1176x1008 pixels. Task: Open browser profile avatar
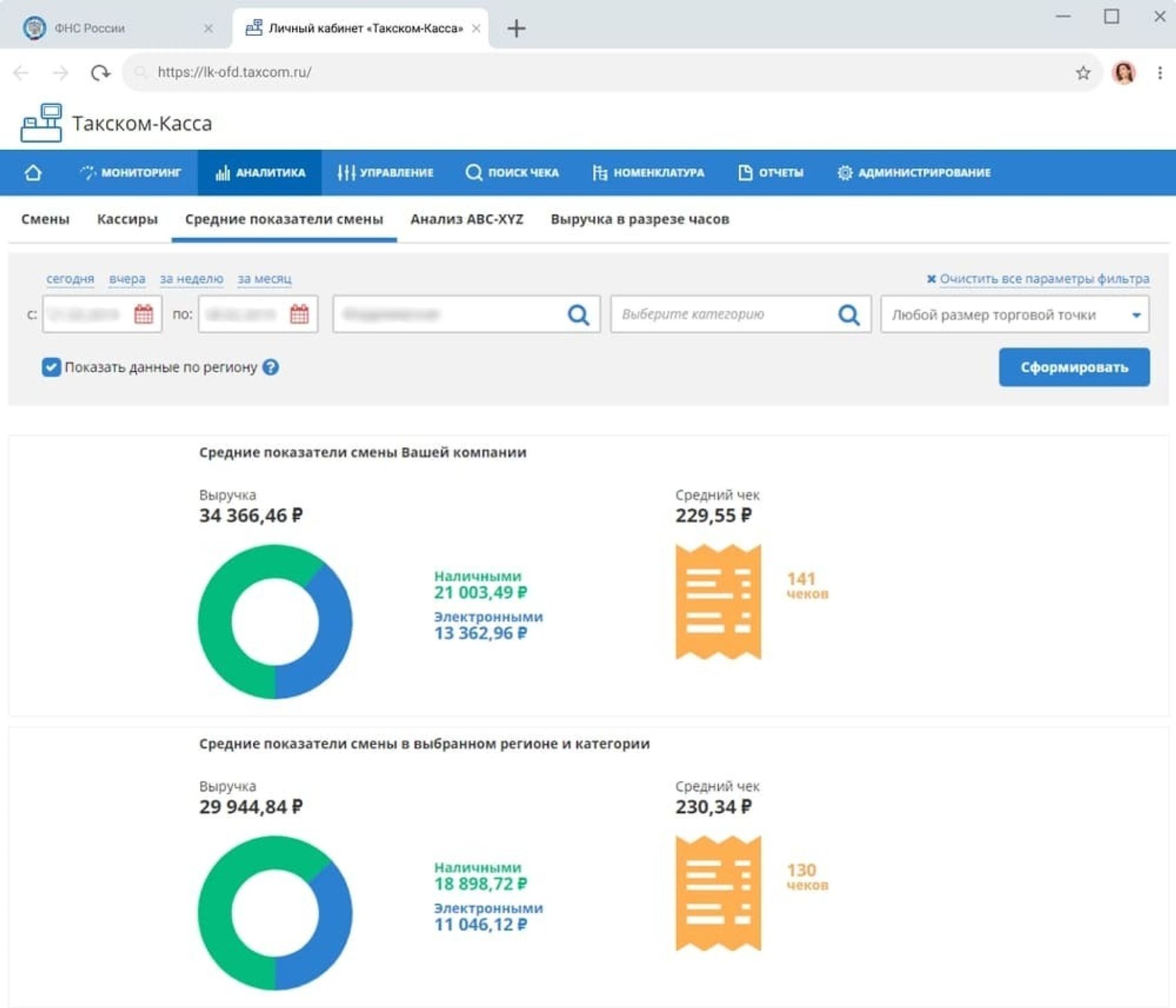coord(1123,73)
